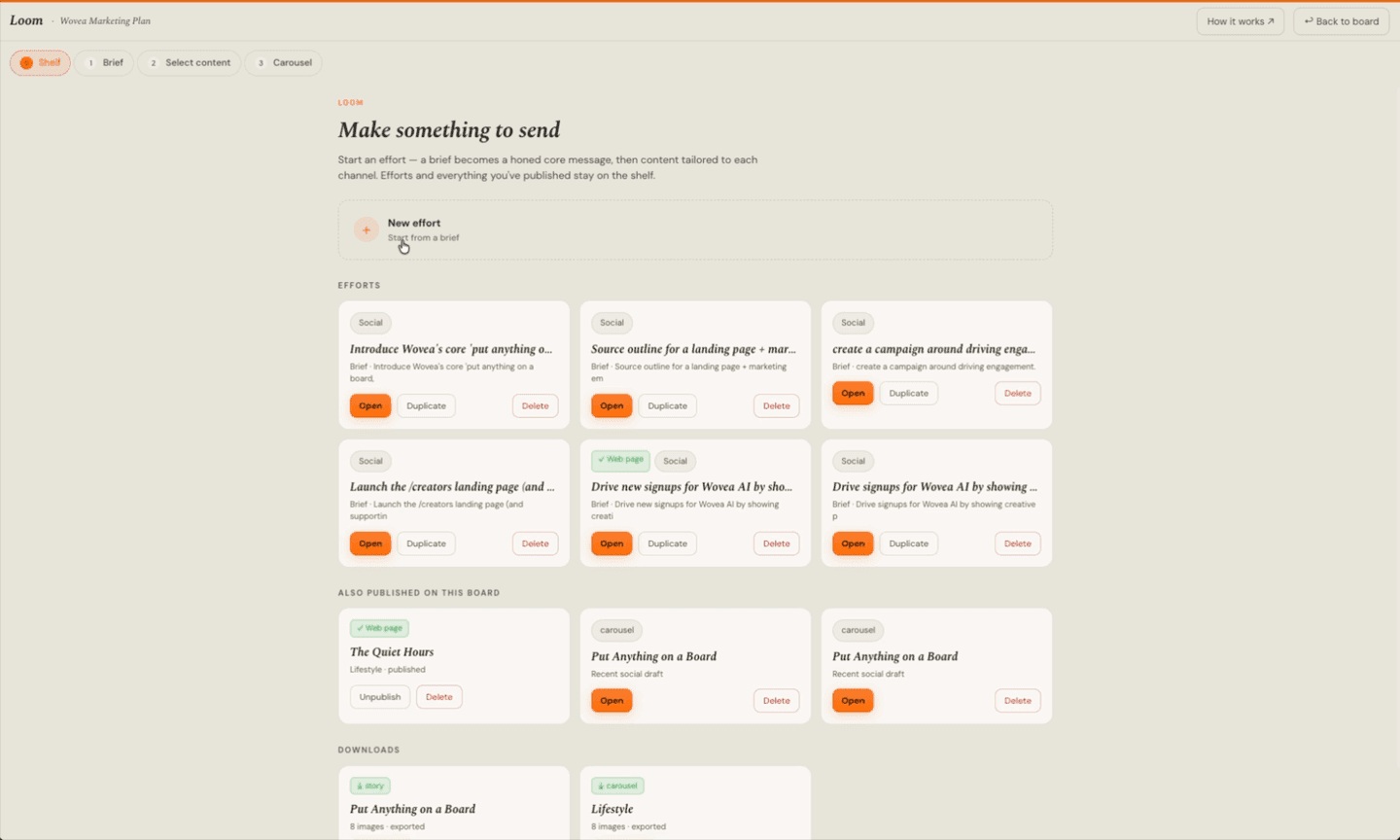Jump to the Select content step

pyautogui.click(x=190, y=62)
